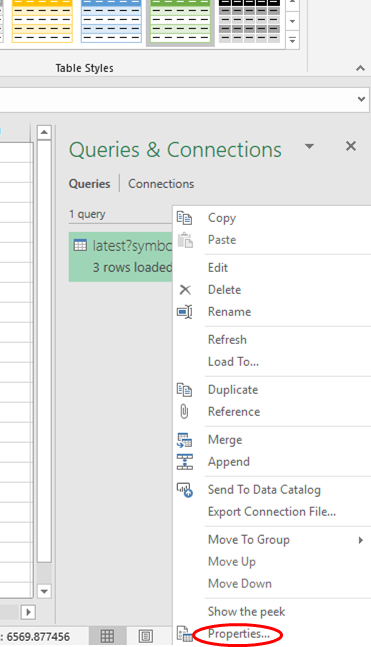Click the Properties icon
This screenshot has height=647, width=371.
coord(184,633)
